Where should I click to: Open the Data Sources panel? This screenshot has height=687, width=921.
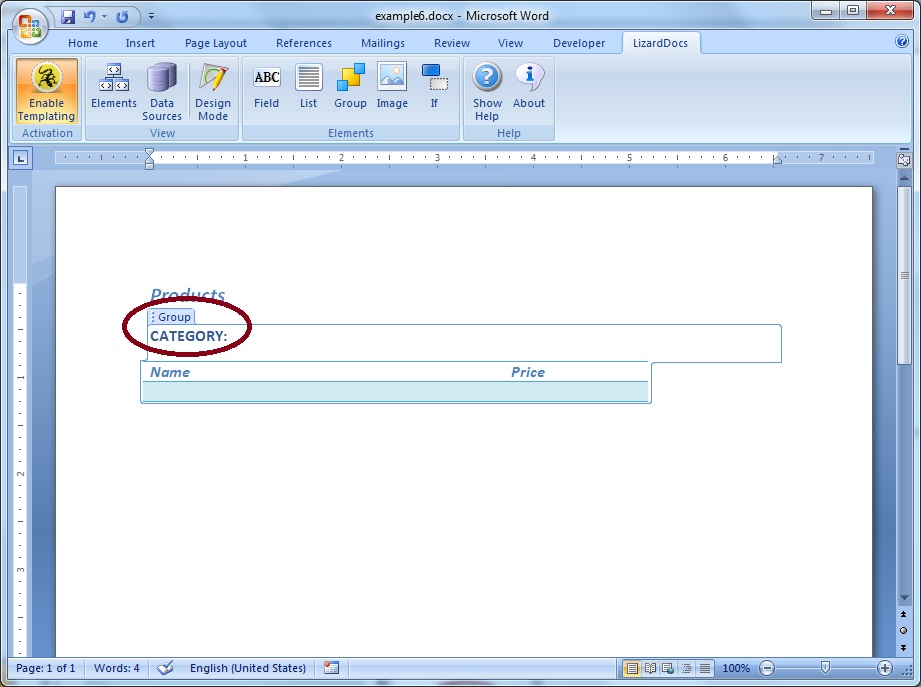[161, 91]
